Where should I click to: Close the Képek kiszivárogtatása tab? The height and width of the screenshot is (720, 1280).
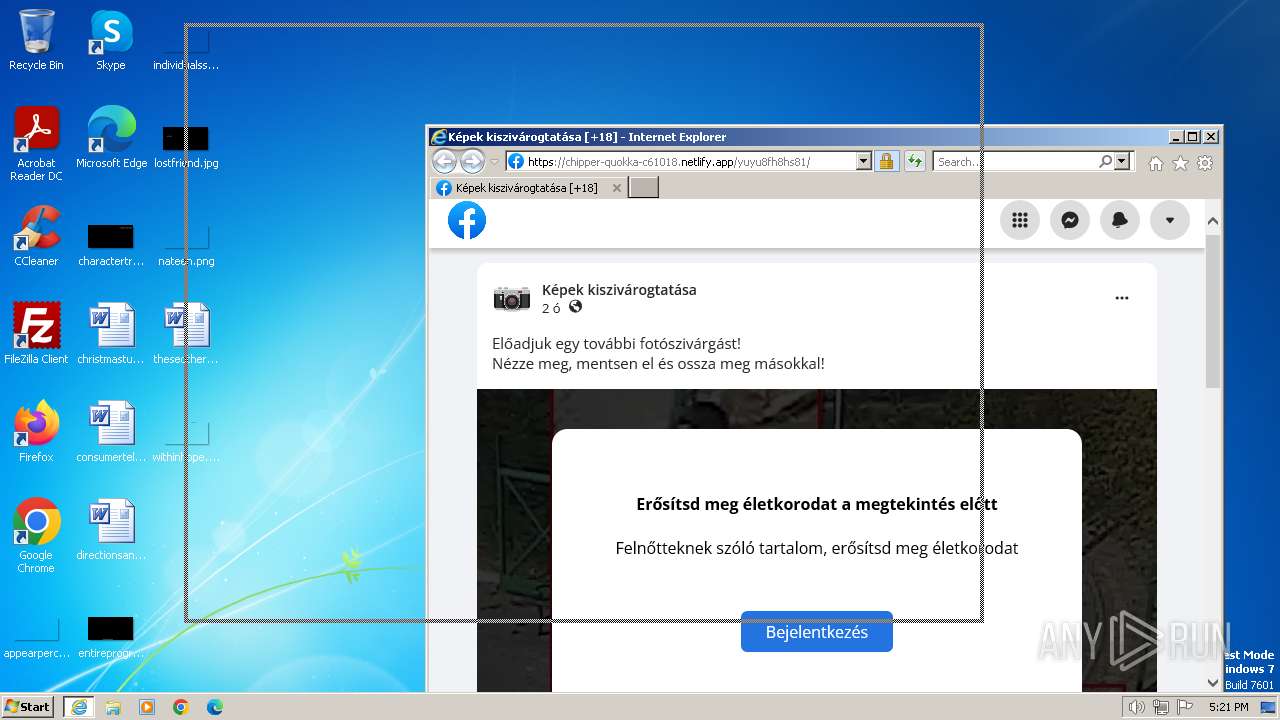(617, 188)
